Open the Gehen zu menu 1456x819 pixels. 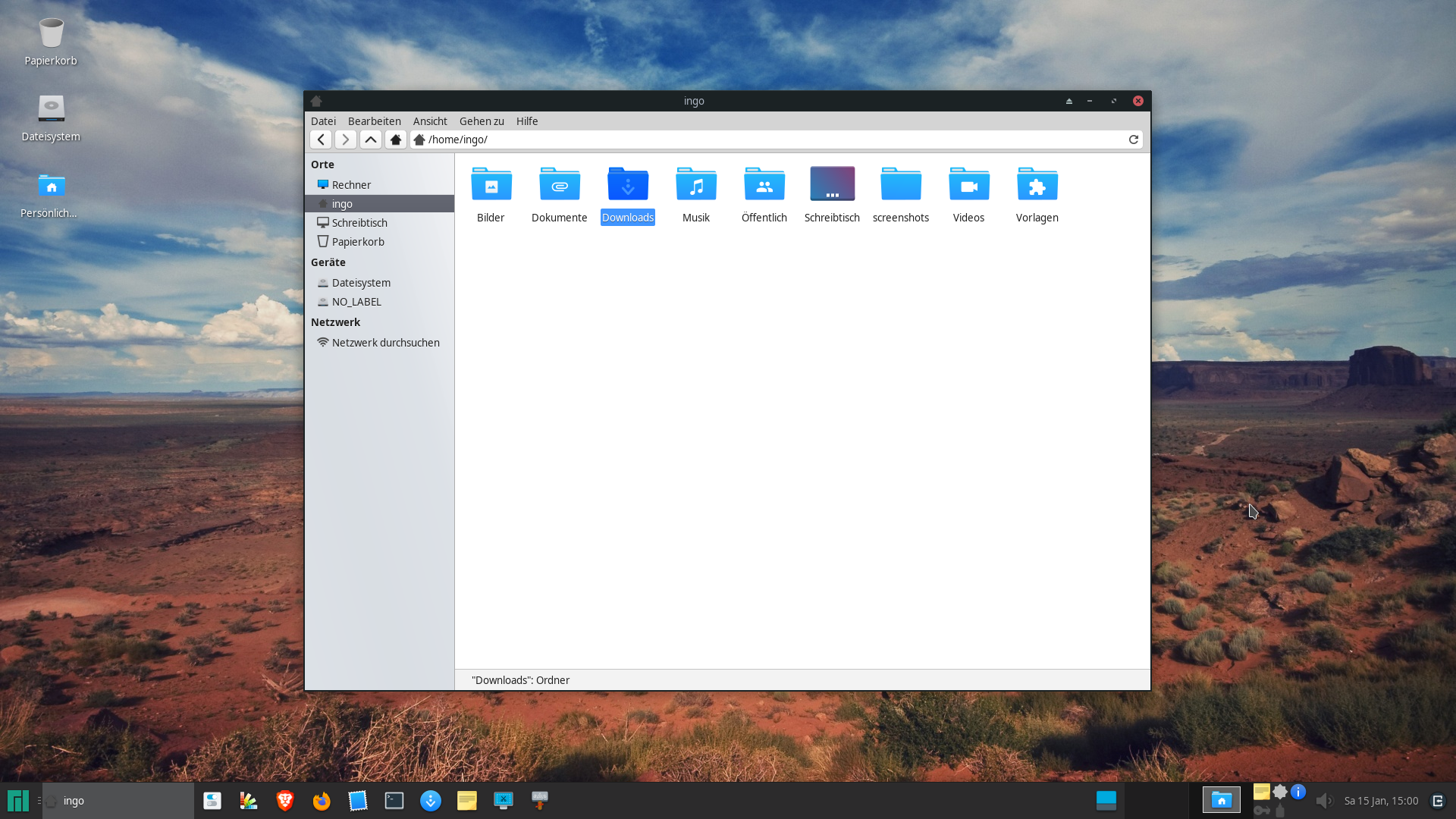482,121
